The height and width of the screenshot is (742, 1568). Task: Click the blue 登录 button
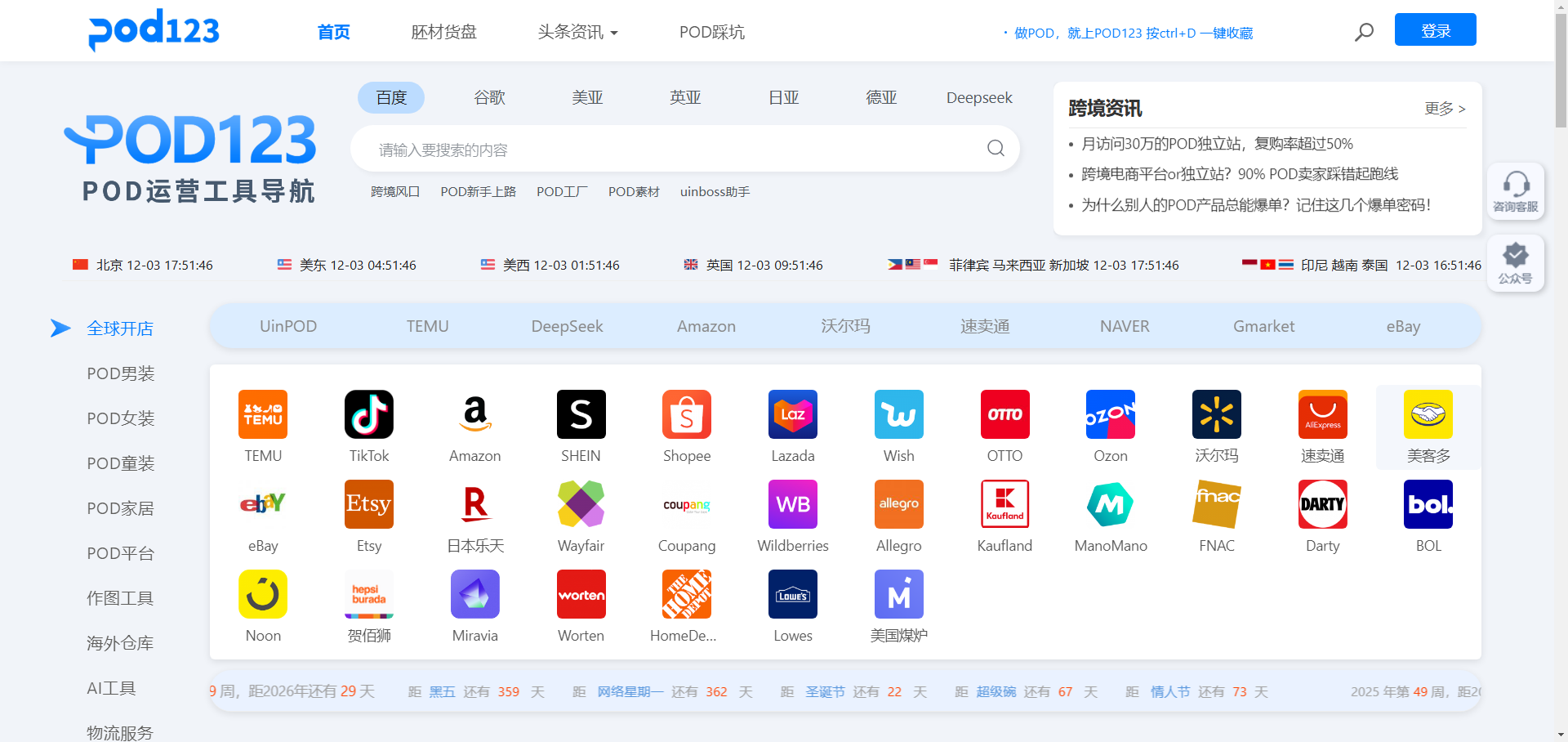[x=1435, y=30]
